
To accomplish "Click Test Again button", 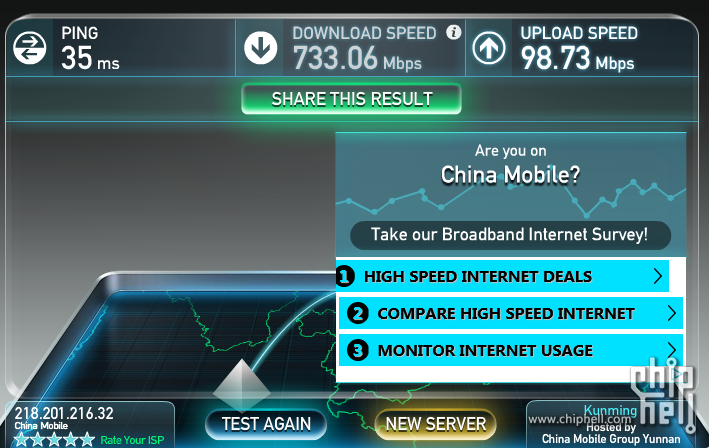I will click(266, 424).
